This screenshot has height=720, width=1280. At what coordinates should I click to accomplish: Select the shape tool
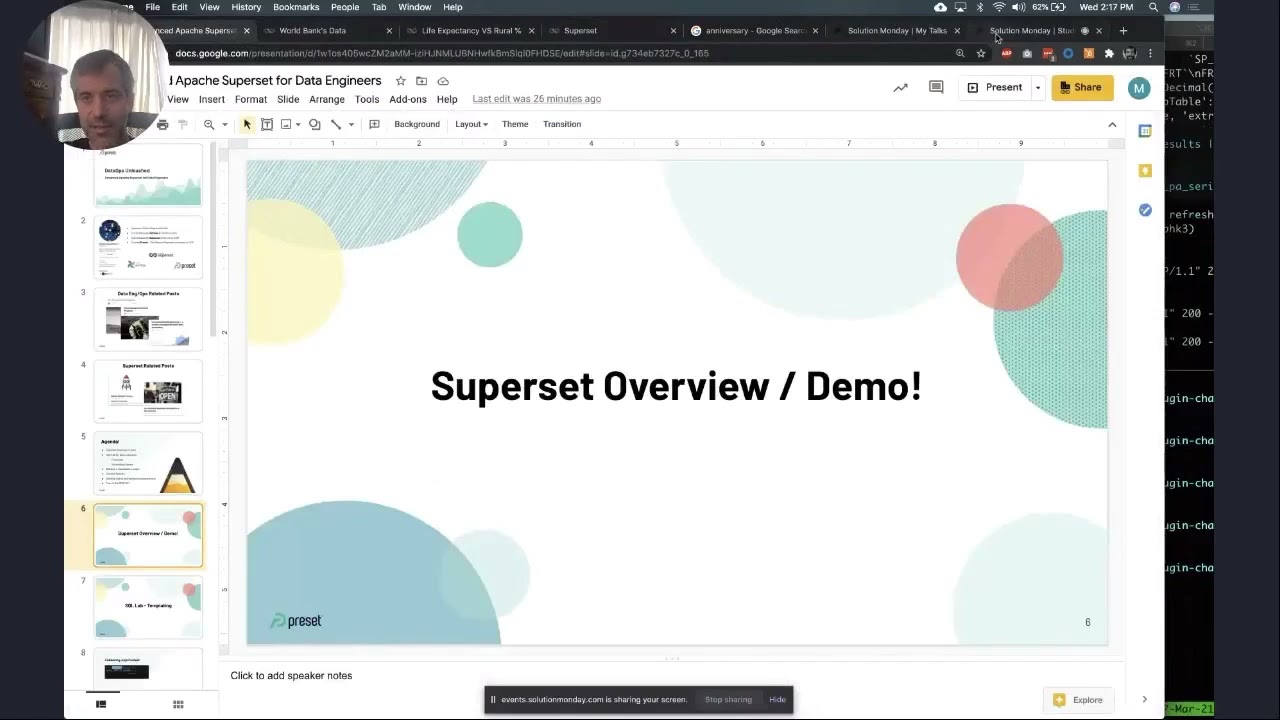point(315,124)
